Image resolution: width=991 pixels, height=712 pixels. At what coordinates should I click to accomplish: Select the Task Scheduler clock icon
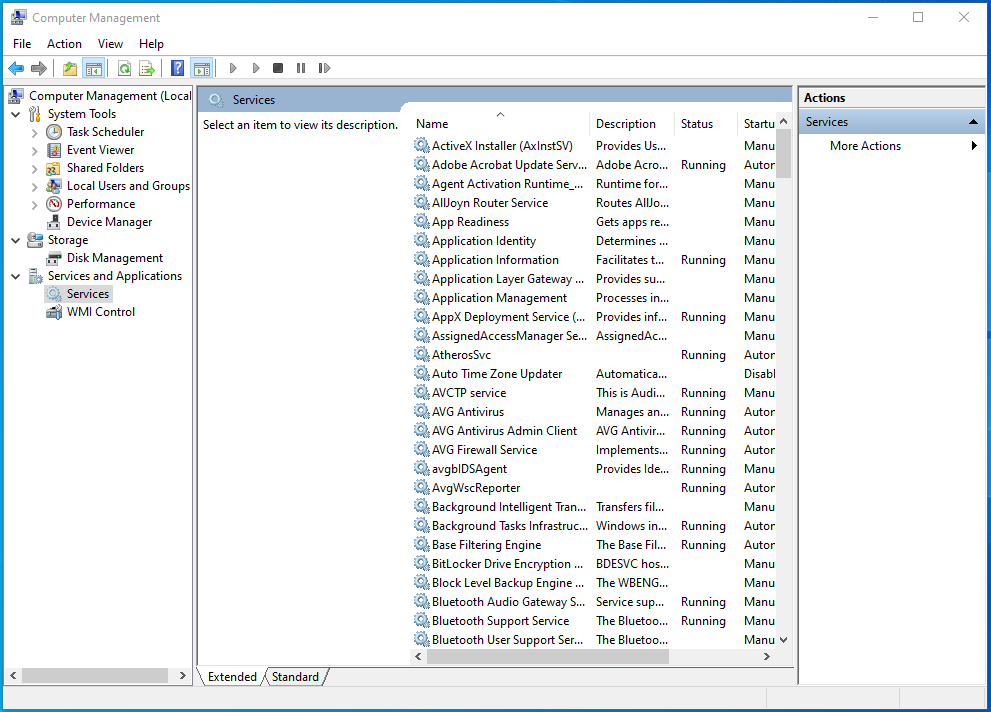(54, 132)
